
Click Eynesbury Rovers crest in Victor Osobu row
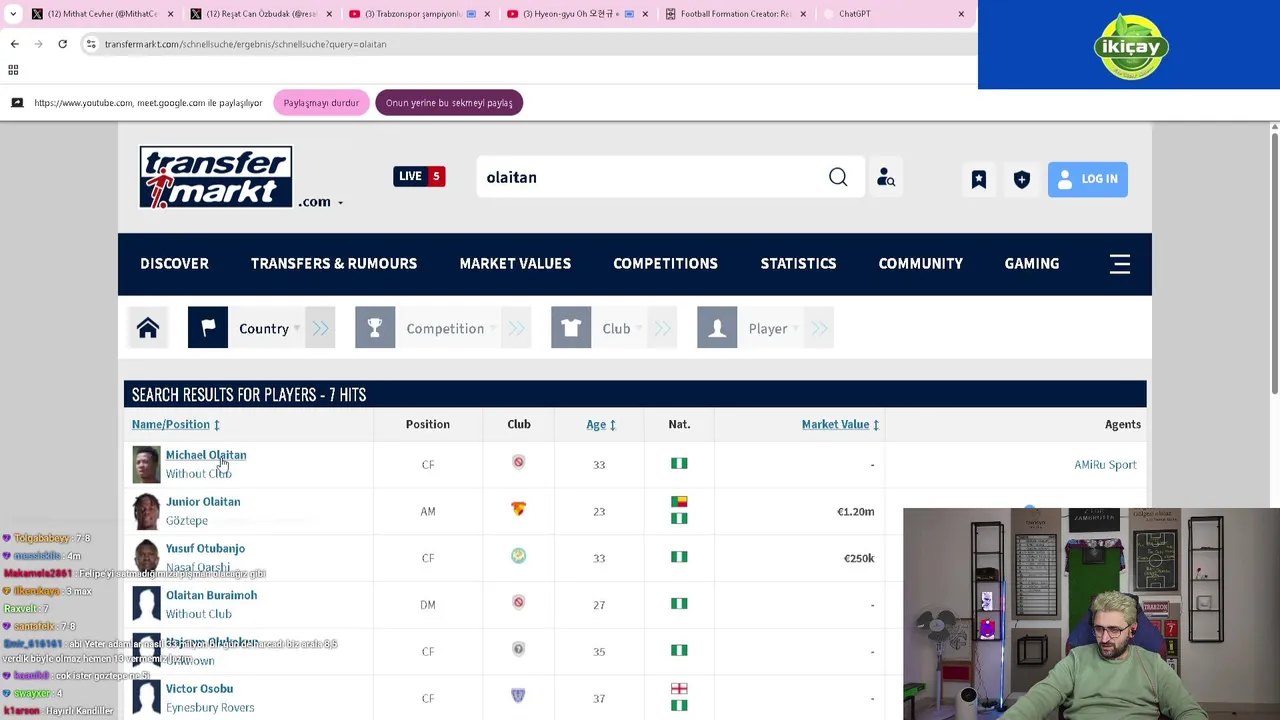[x=518, y=696]
